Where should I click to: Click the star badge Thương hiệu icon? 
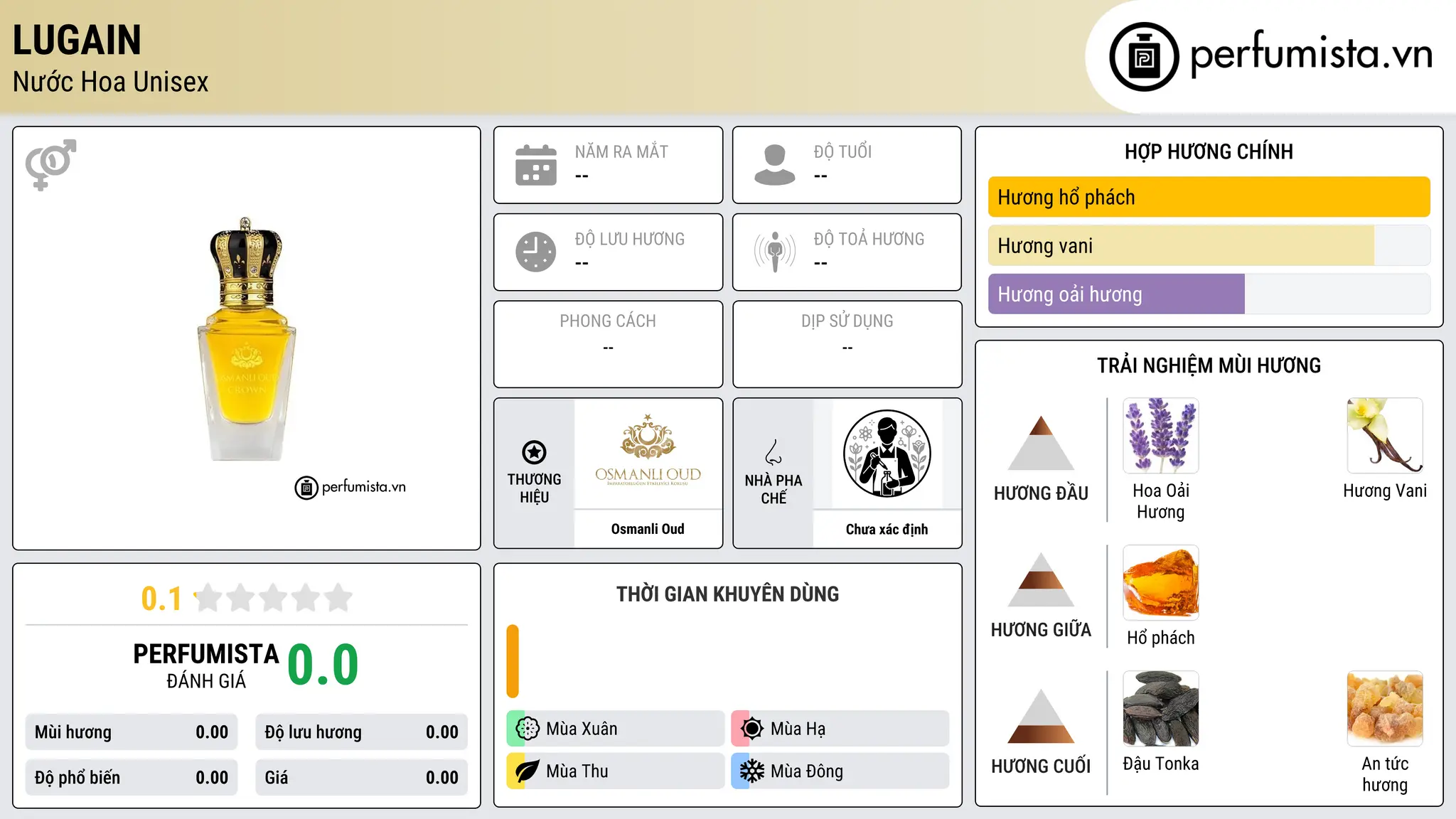coord(534,452)
